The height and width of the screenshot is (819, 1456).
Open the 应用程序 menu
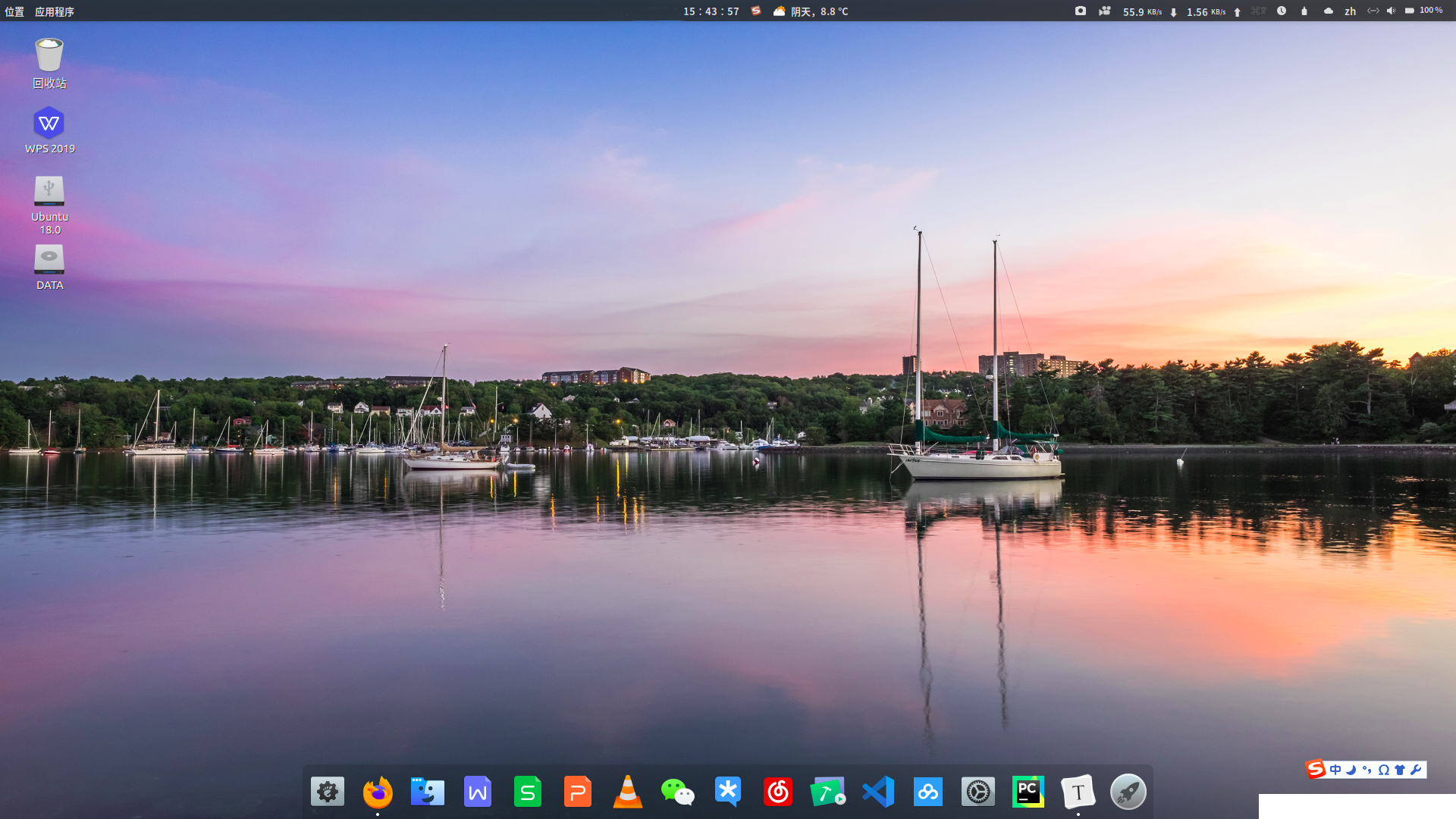point(55,11)
